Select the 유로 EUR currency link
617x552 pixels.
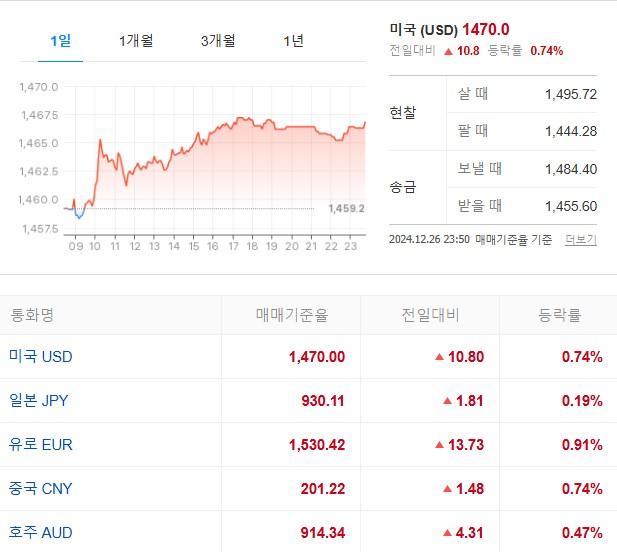[x=41, y=445]
